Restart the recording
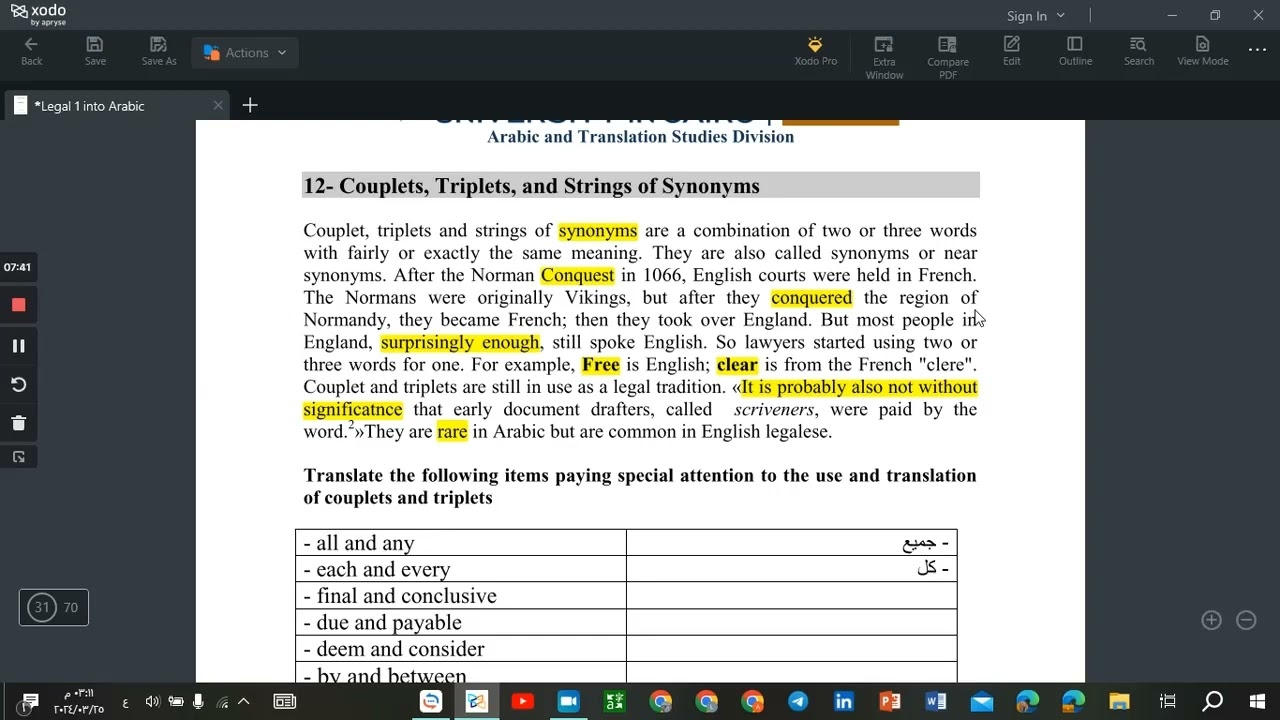 point(18,385)
